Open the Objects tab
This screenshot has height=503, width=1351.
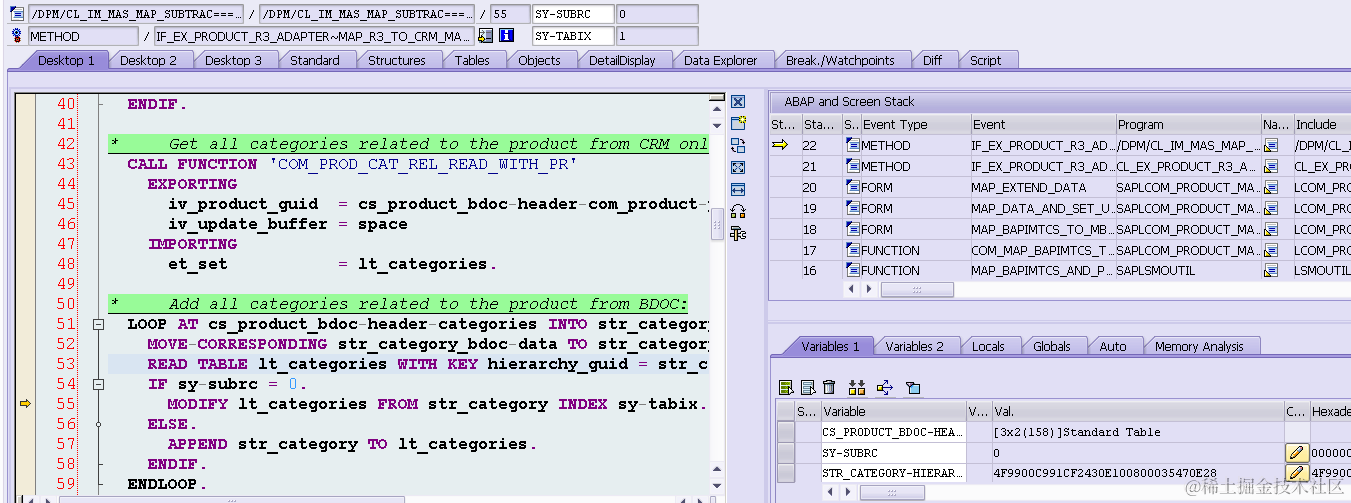pyautogui.click(x=539, y=60)
